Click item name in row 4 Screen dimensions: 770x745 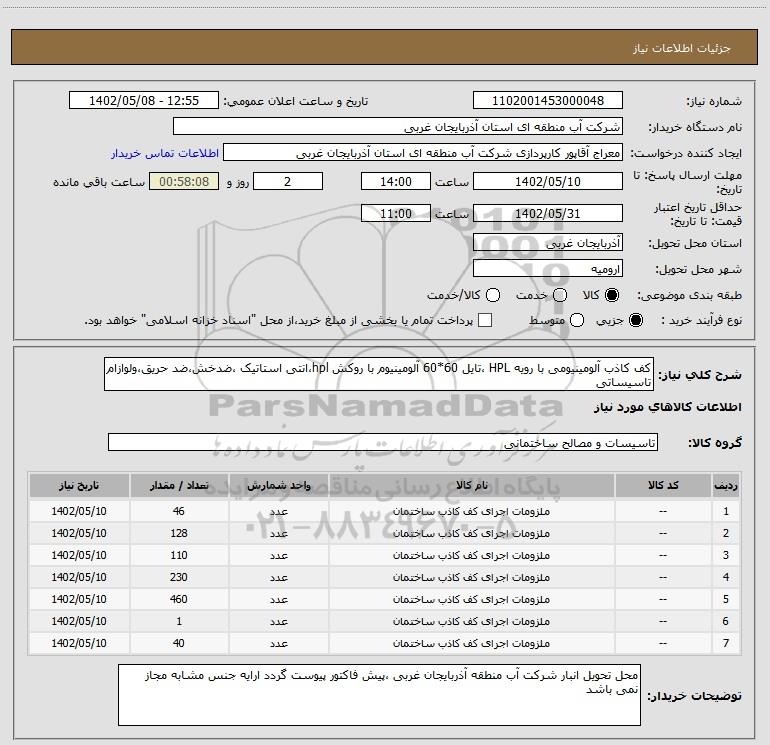471,577
